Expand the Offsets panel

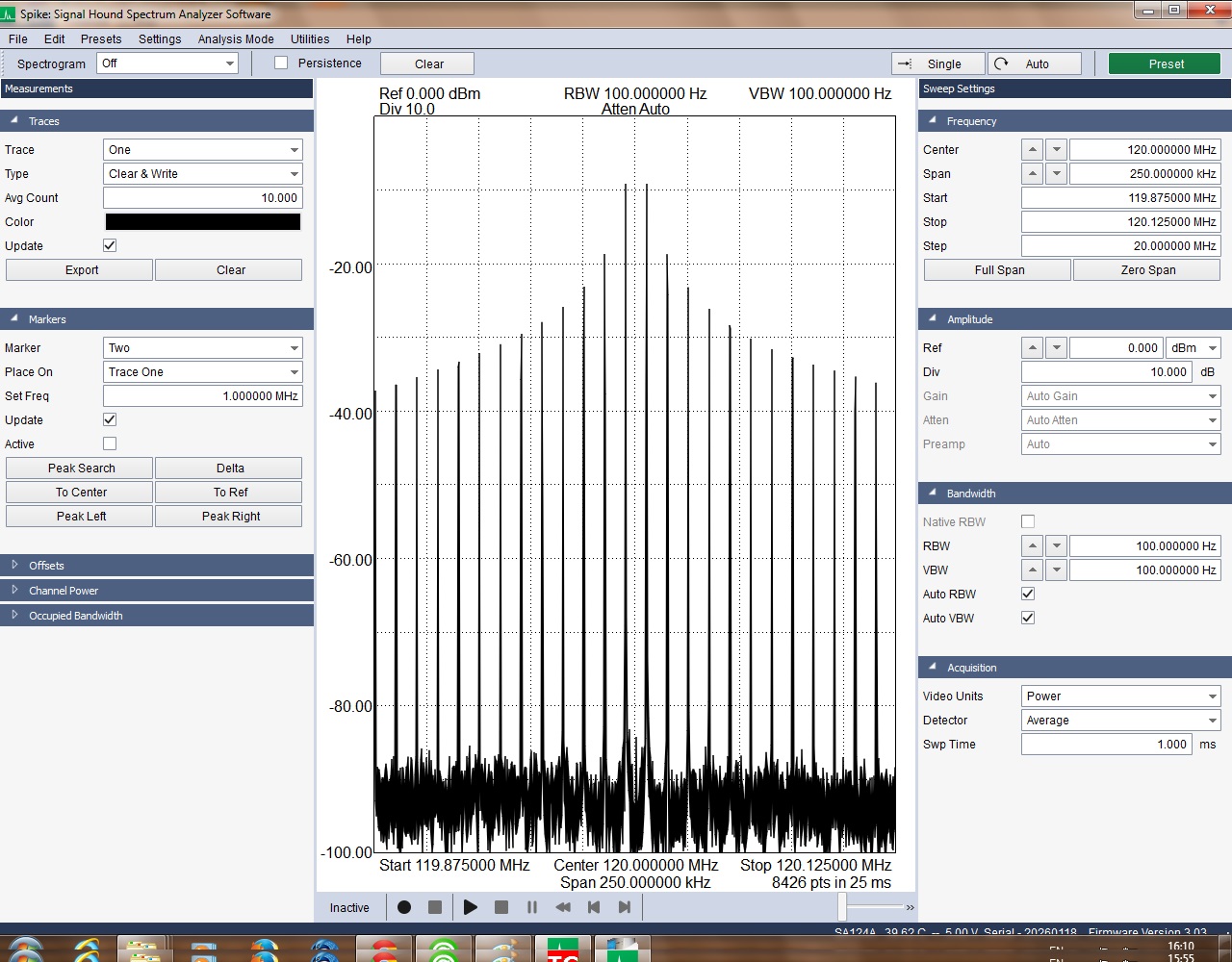(x=157, y=566)
